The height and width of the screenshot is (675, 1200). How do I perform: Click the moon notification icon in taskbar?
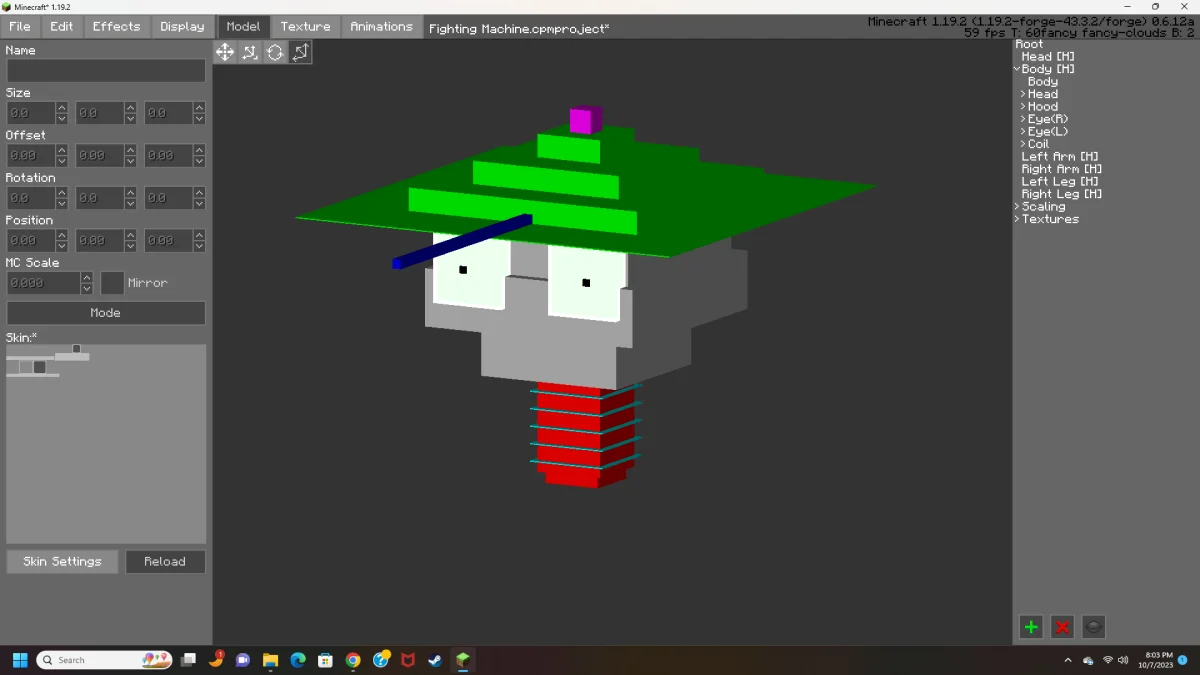(216, 660)
